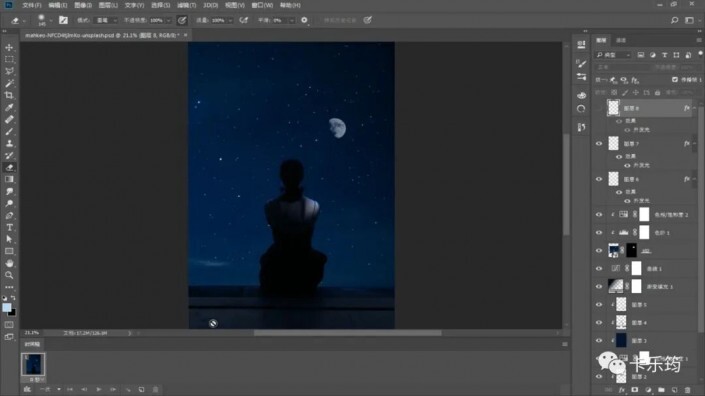Select the Pen tool

pos(9,216)
